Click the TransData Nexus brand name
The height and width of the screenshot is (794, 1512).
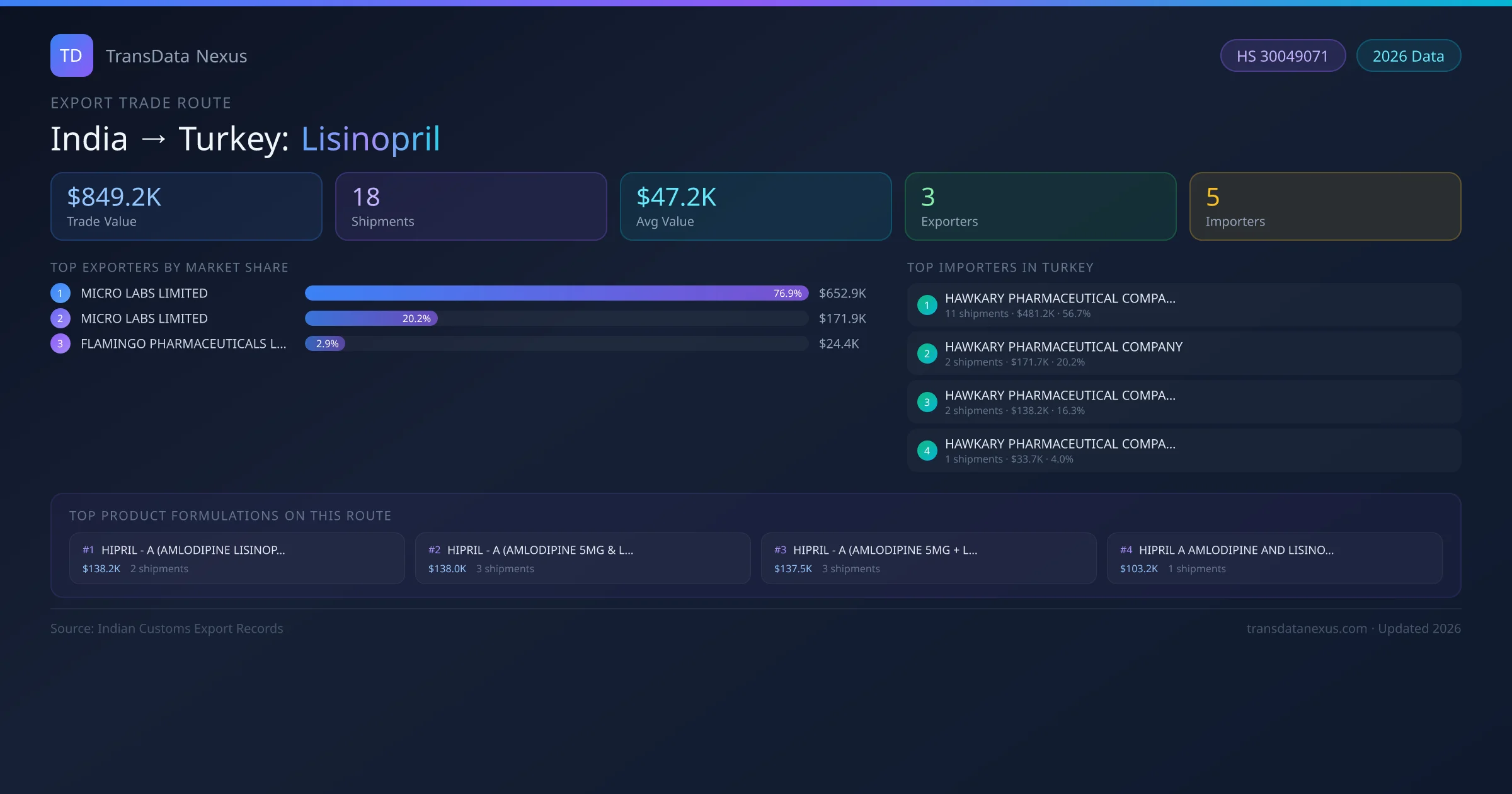click(176, 56)
